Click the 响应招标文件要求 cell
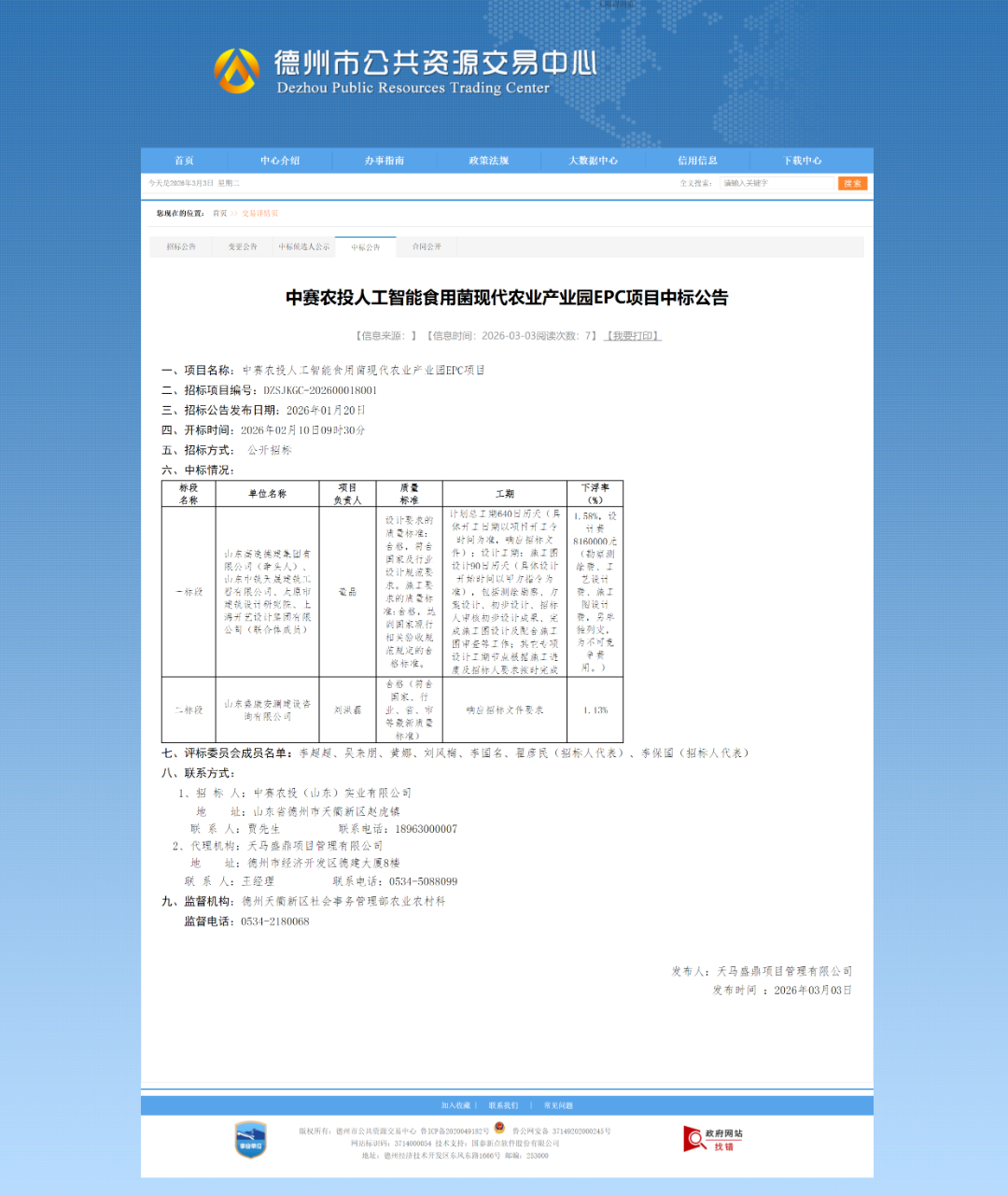Viewport: 1008px width, 1195px height. click(x=505, y=710)
